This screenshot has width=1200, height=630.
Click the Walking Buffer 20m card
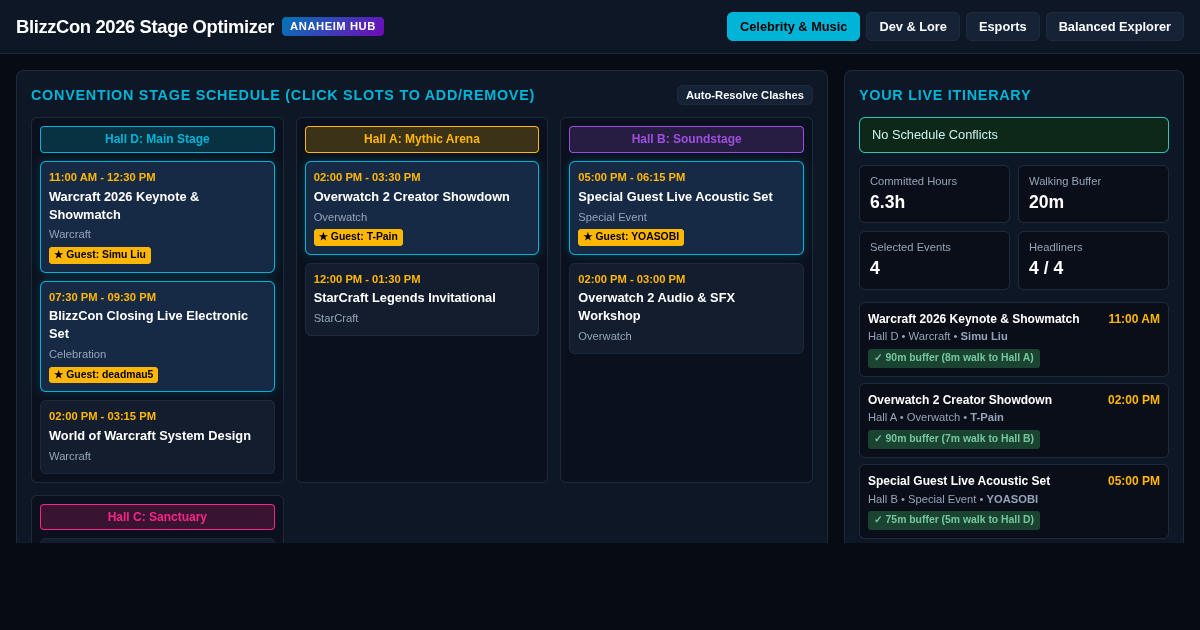click(x=1093, y=194)
